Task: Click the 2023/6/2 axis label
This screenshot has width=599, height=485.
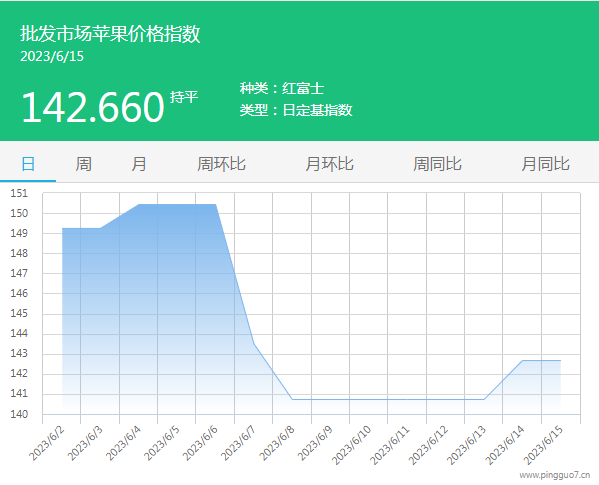Action: coord(47,443)
